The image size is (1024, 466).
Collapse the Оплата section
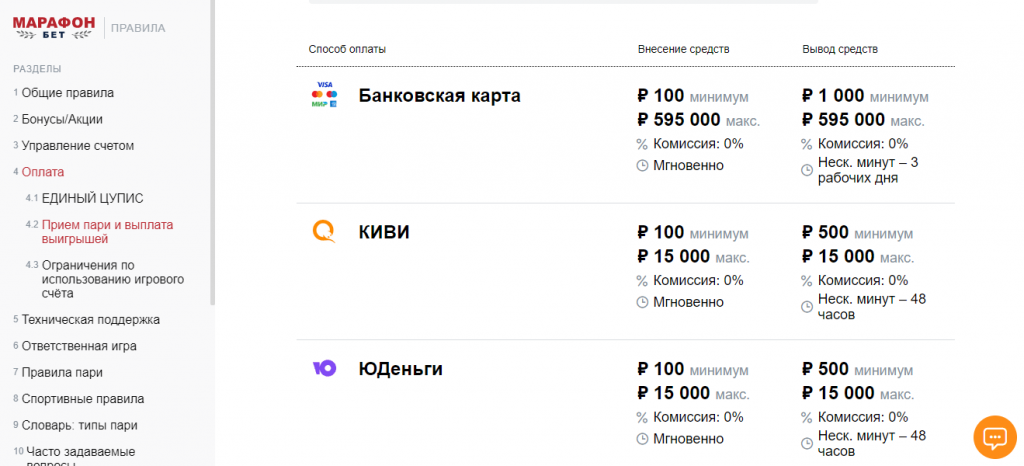click(x=42, y=172)
